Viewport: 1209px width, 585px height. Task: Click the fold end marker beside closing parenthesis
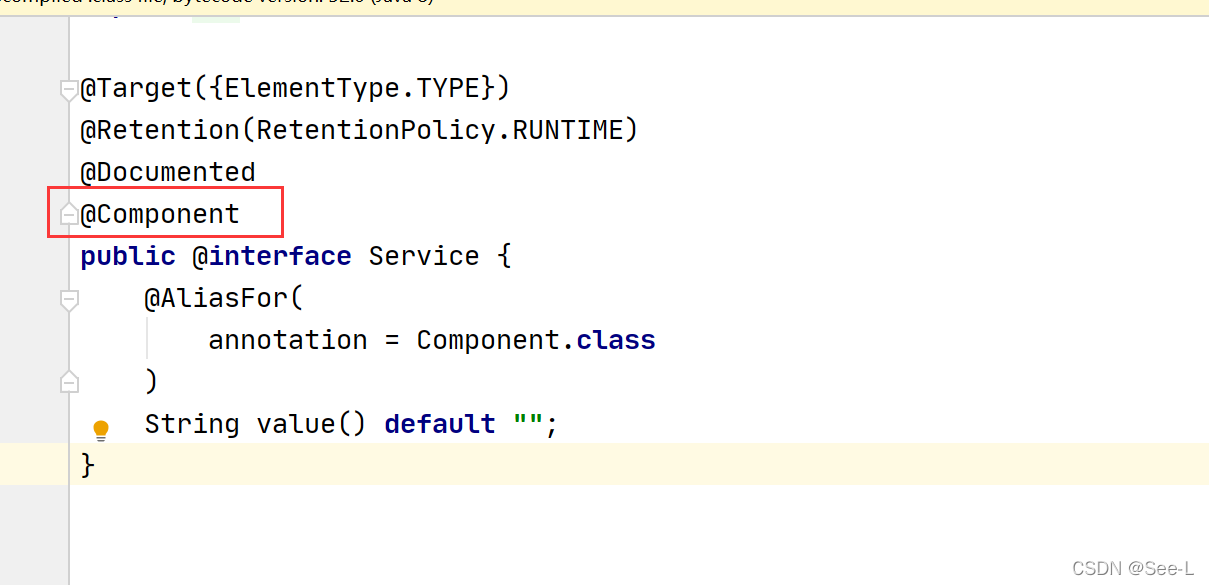[x=69, y=381]
